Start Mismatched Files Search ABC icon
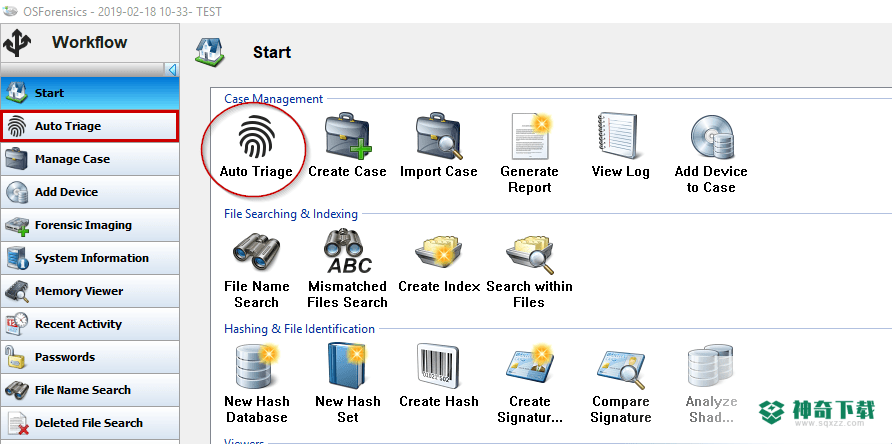This screenshot has width=892, height=444. tap(348, 250)
